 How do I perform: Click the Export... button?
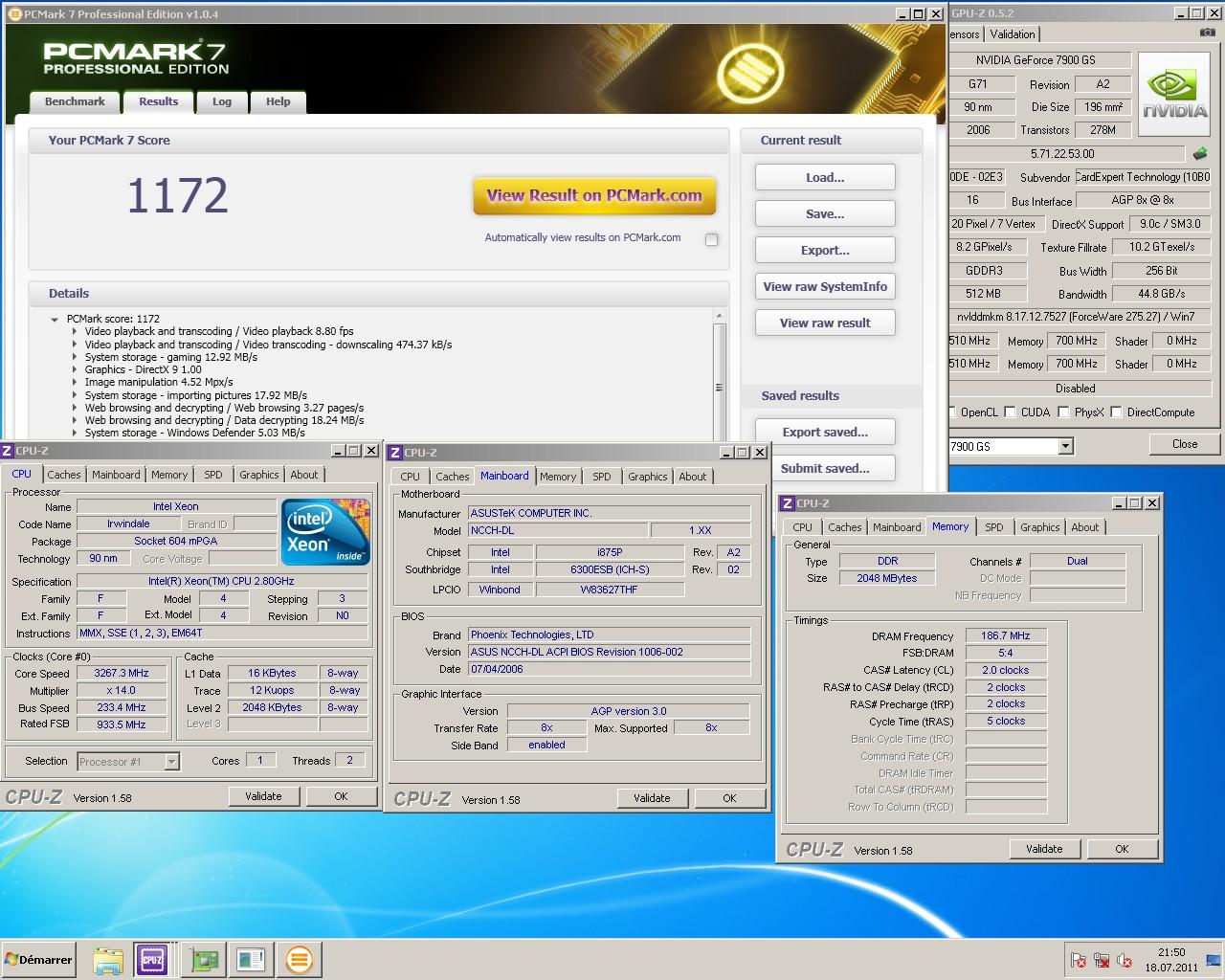pyautogui.click(x=825, y=251)
